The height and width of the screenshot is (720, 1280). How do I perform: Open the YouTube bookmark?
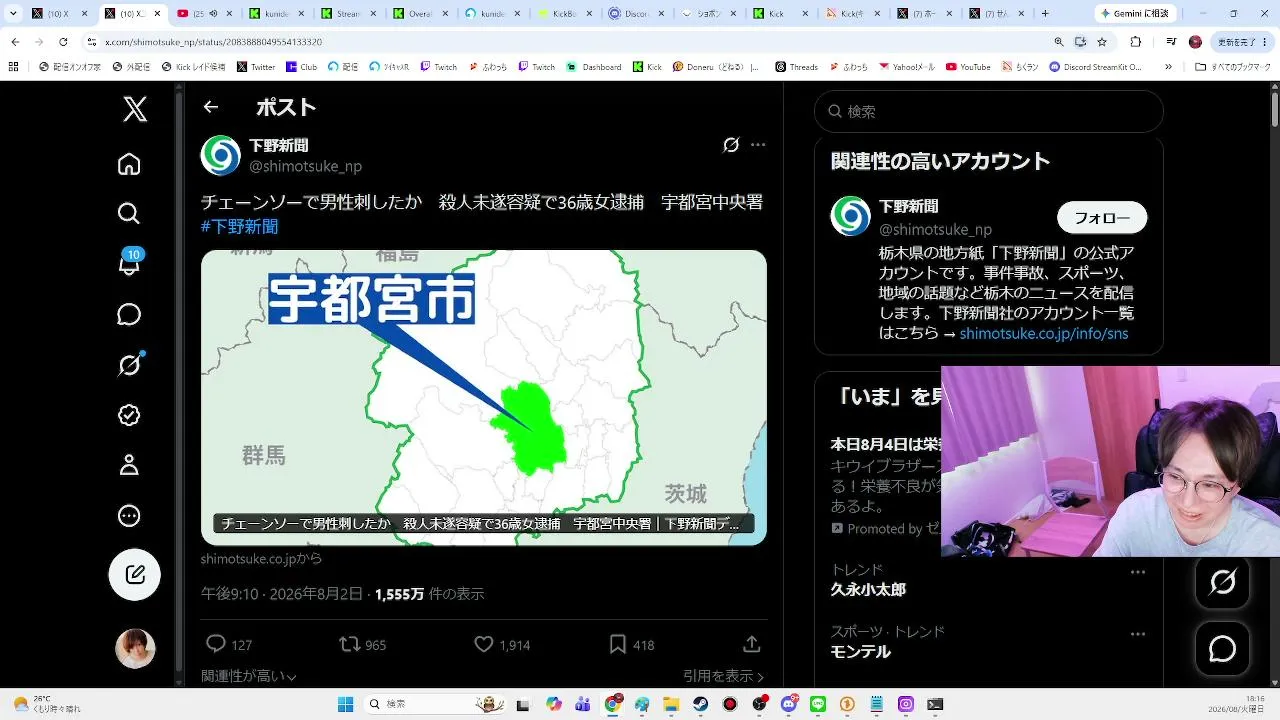pos(968,67)
